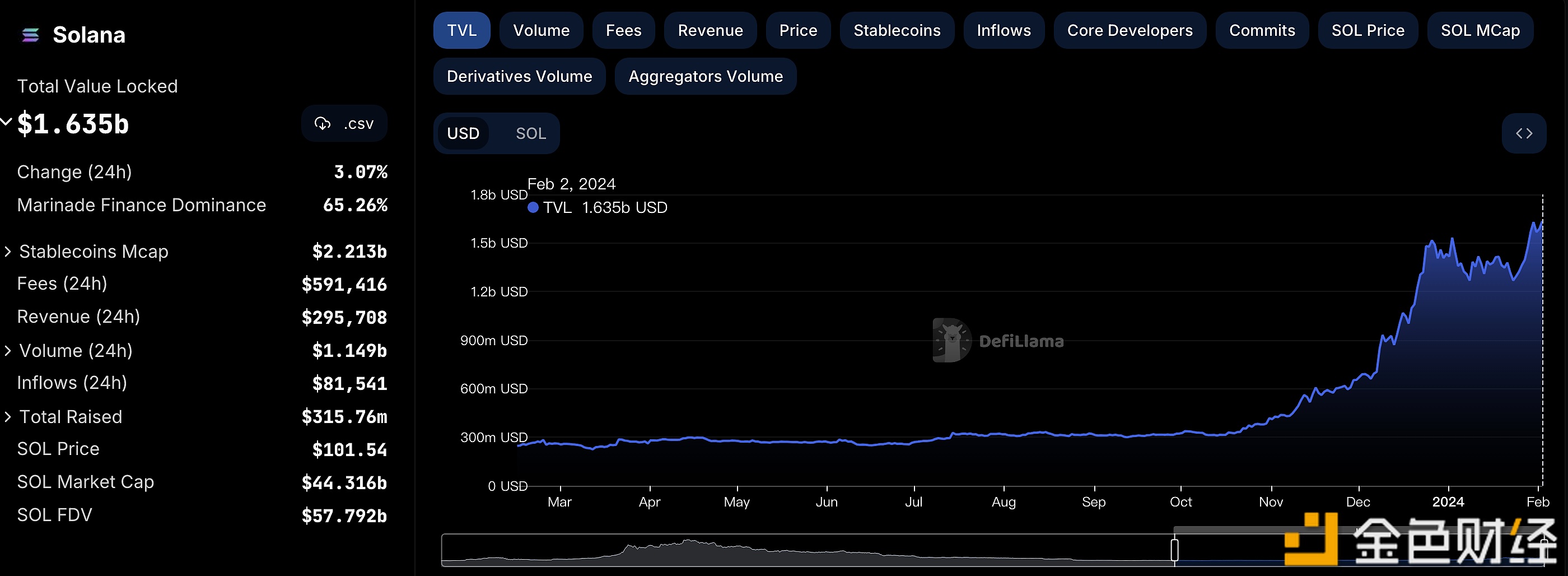
Task: Click the range overview minimap area
Action: 791,551
